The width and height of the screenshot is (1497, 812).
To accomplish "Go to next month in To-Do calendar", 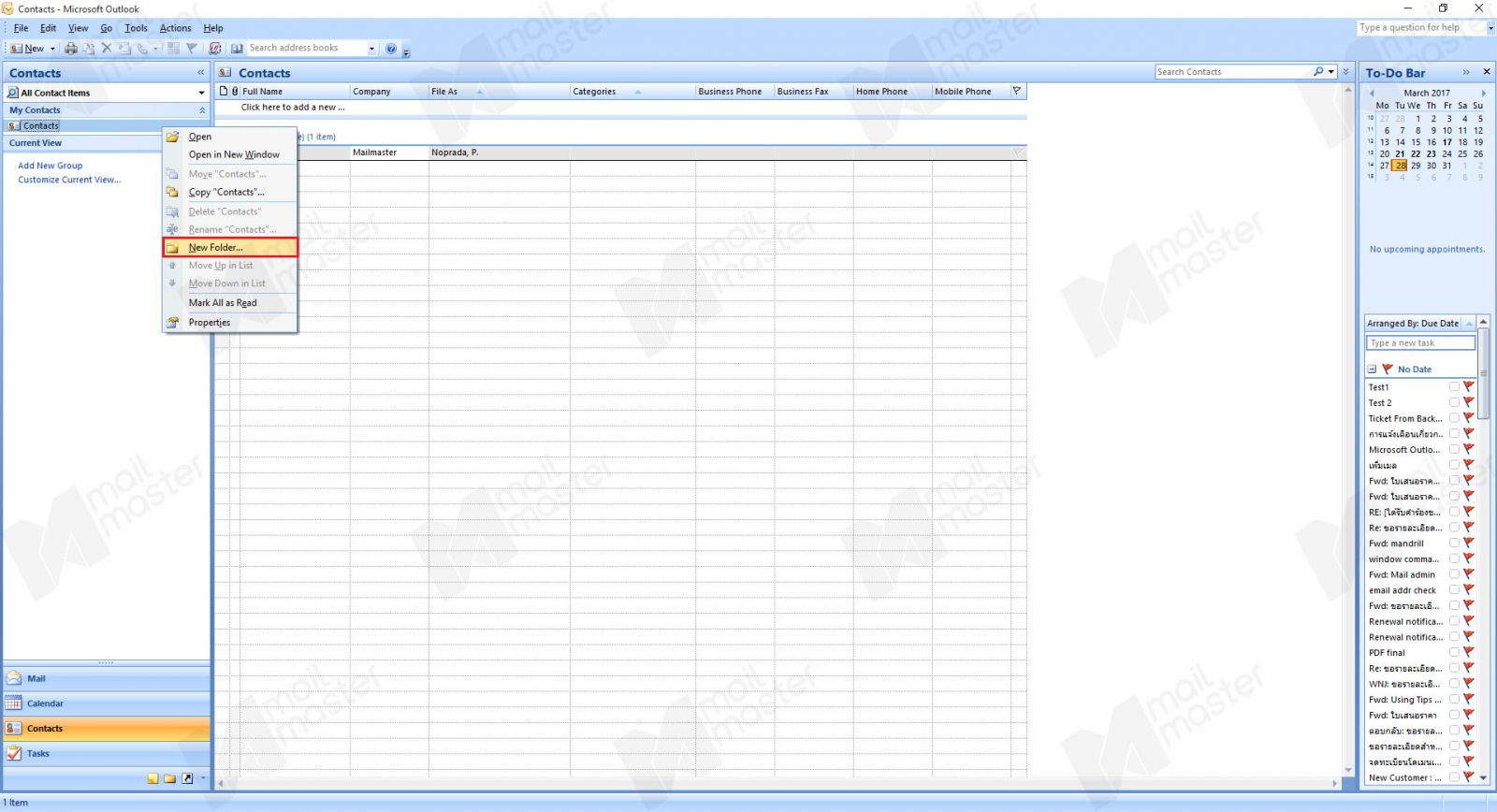I will pyautogui.click(x=1483, y=94).
